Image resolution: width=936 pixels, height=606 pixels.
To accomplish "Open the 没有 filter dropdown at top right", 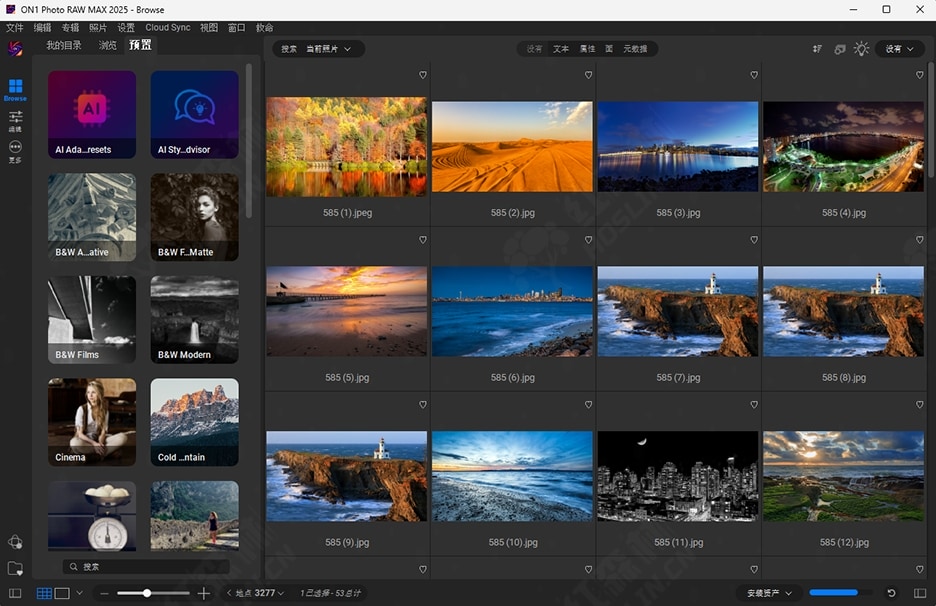I will [x=900, y=49].
